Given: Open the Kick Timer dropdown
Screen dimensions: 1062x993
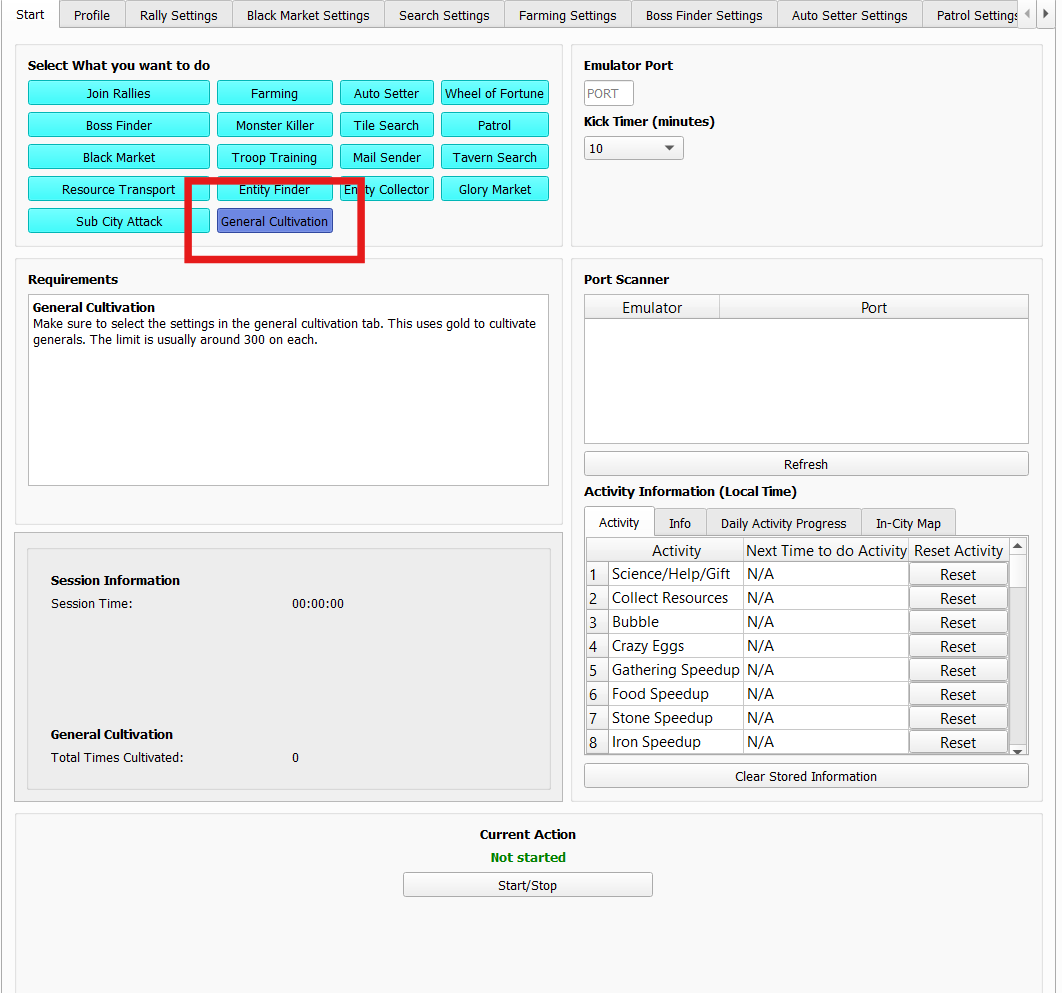Looking at the screenshot, I should 633,148.
